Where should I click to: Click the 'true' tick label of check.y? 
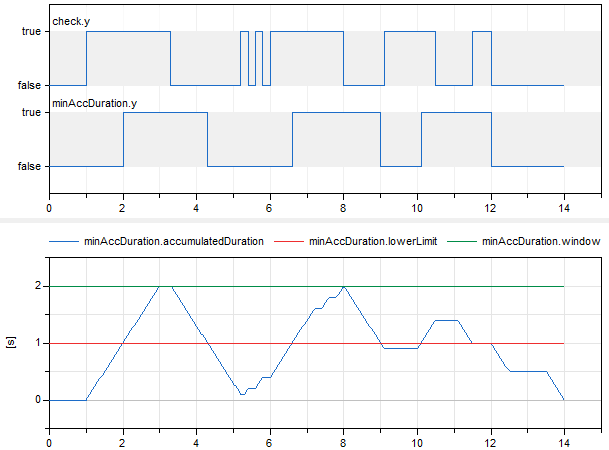click(31, 32)
